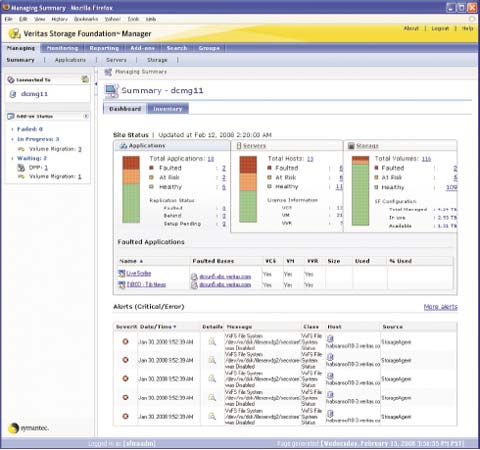
Task: Collapse the left sidebar using the splitter arrow
Action: click(x=96, y=84)
